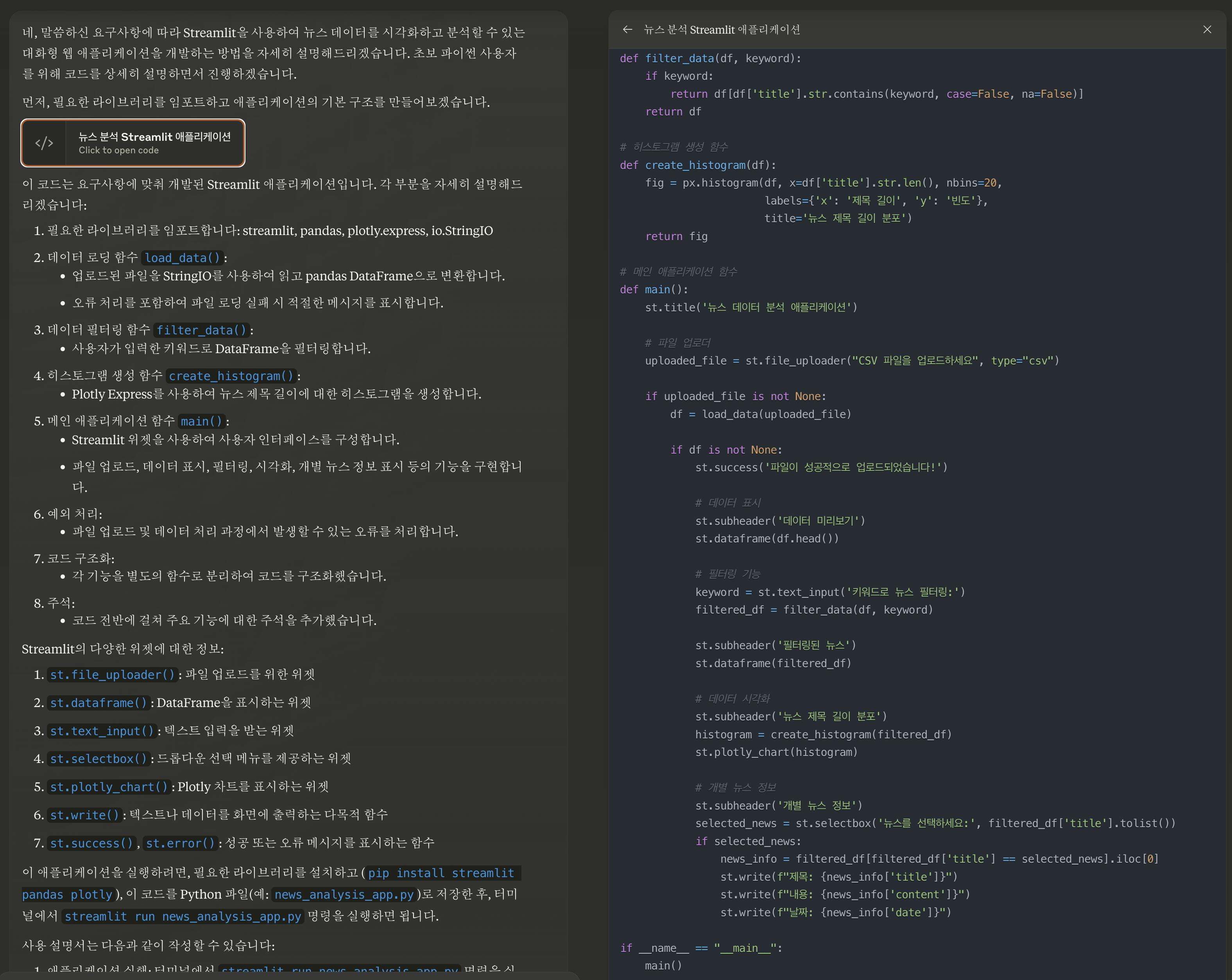
Task: Click the st.selectbox() inline code
Action: (98, 759)
